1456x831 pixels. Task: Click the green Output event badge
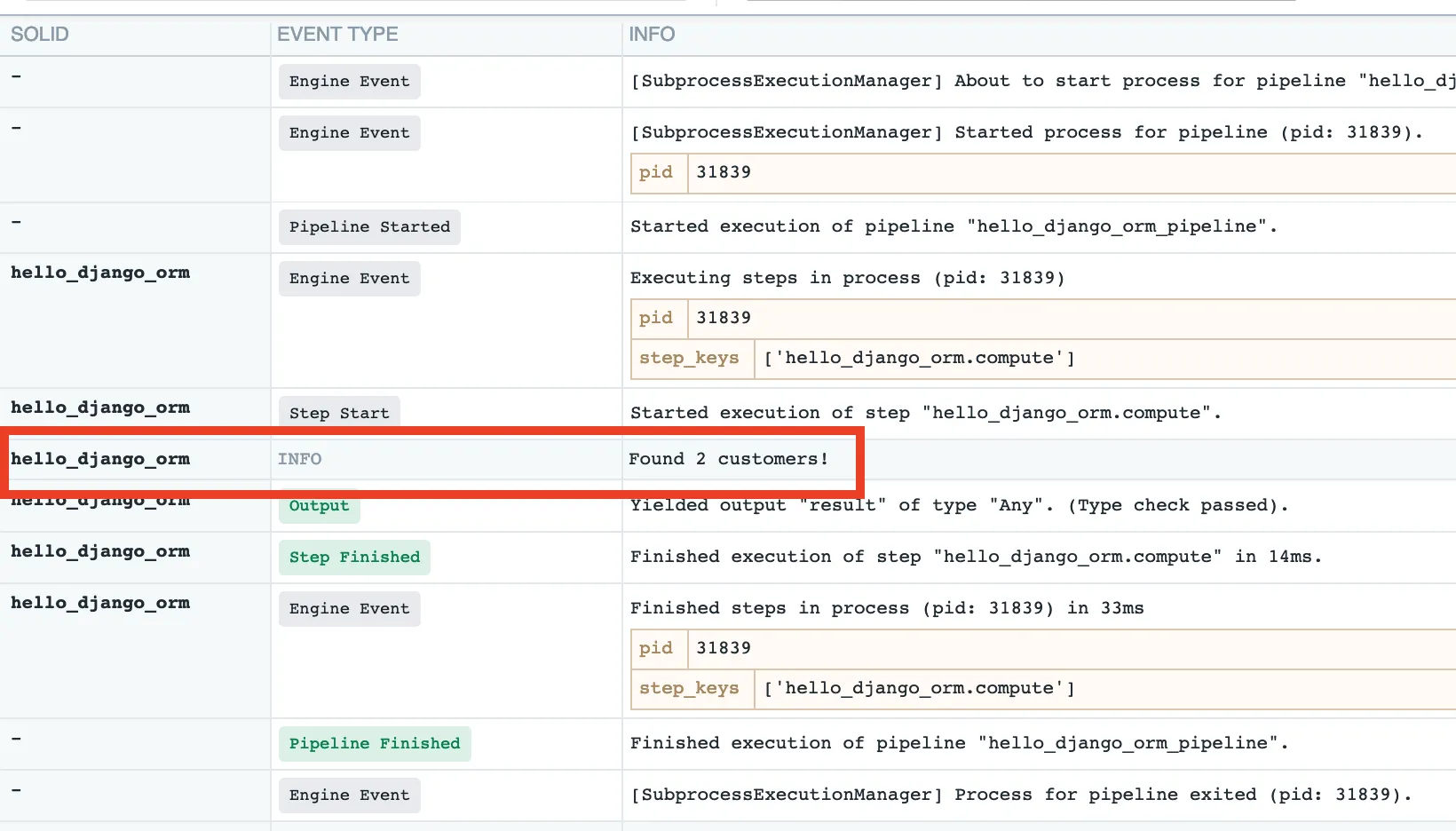pos(319,506)
